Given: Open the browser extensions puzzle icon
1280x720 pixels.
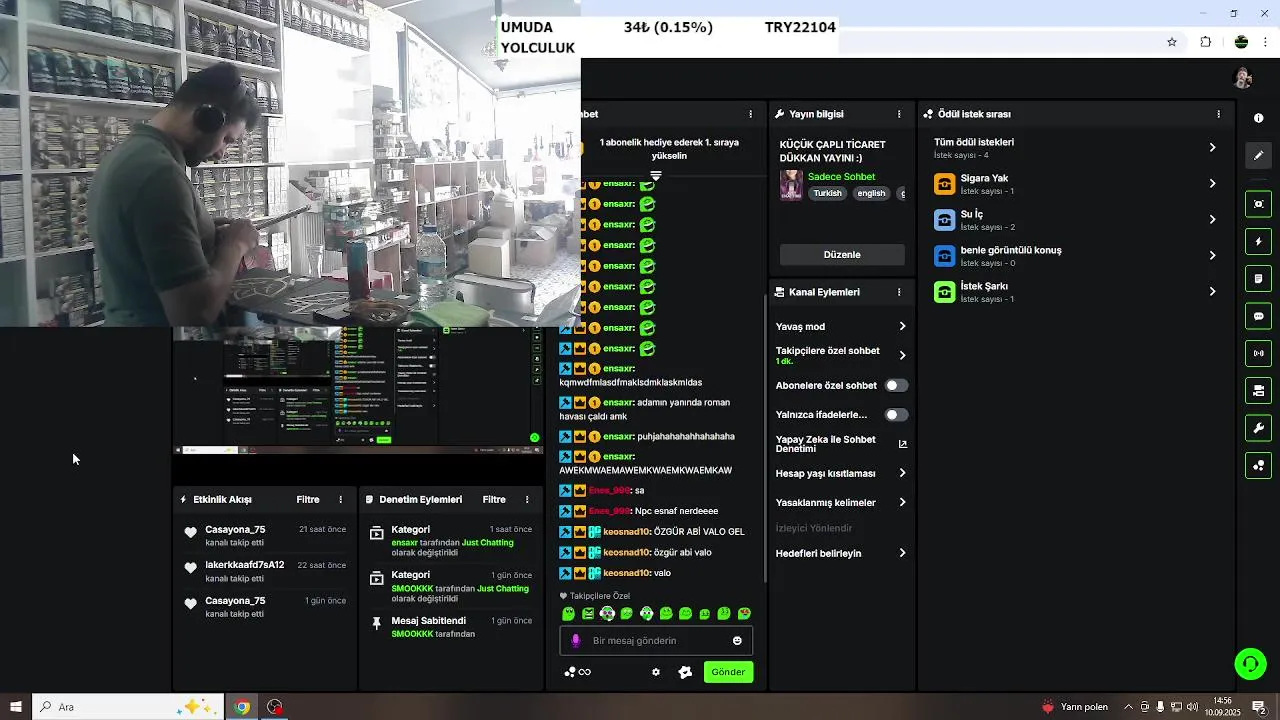Looking at the screenshot, I should [x=1205, y=42].
